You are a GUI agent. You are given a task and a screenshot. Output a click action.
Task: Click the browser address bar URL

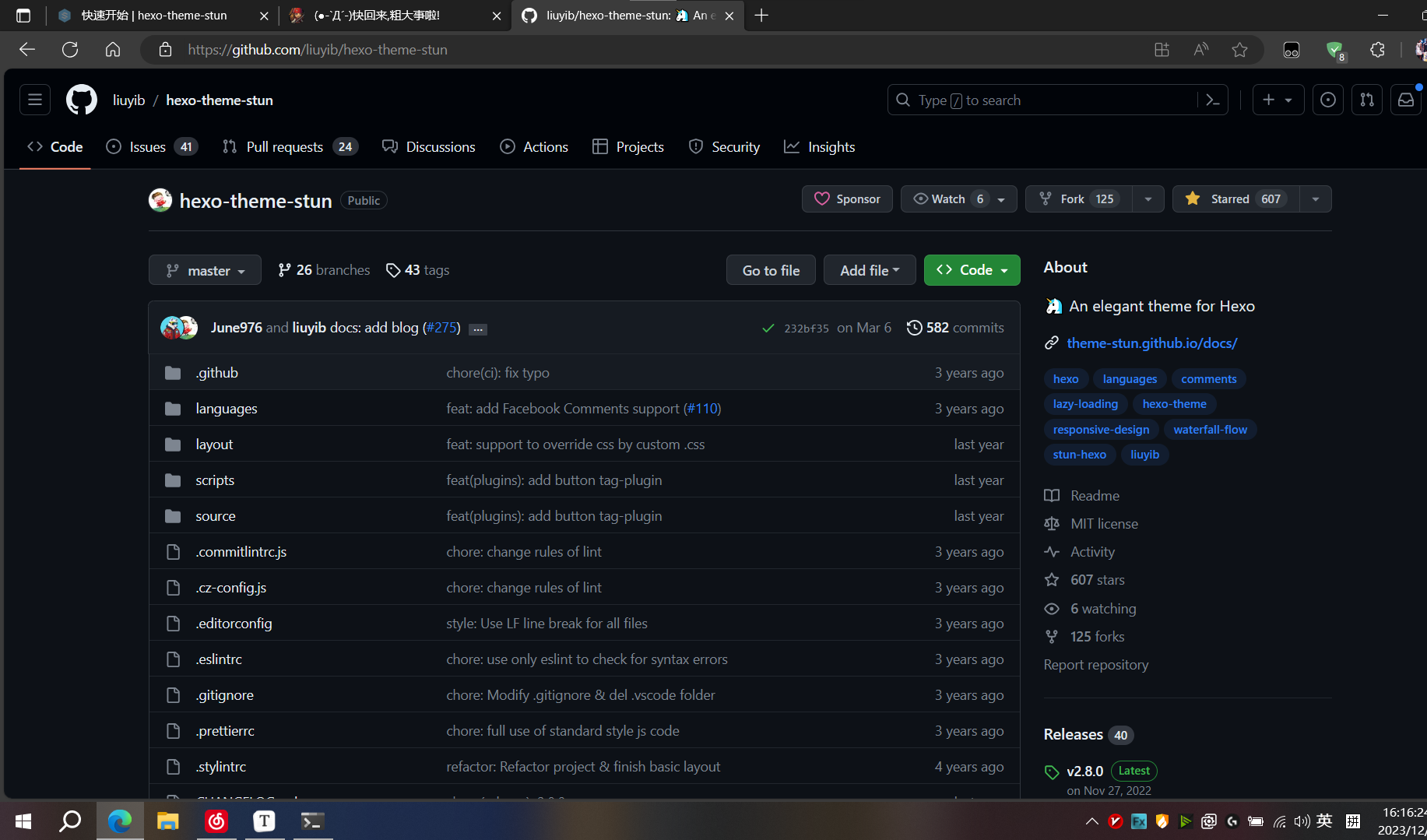click(318, 50)
